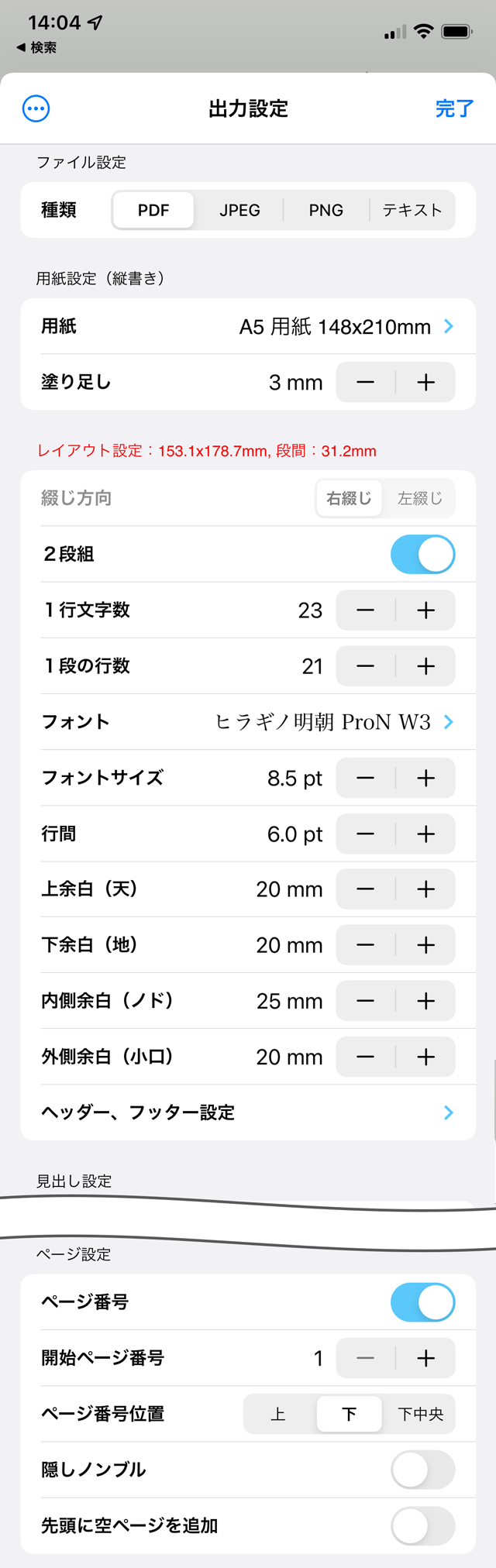Increase 行間 line spacing with plus
The image size is (496, 1568).
click(x=425, y=834)
